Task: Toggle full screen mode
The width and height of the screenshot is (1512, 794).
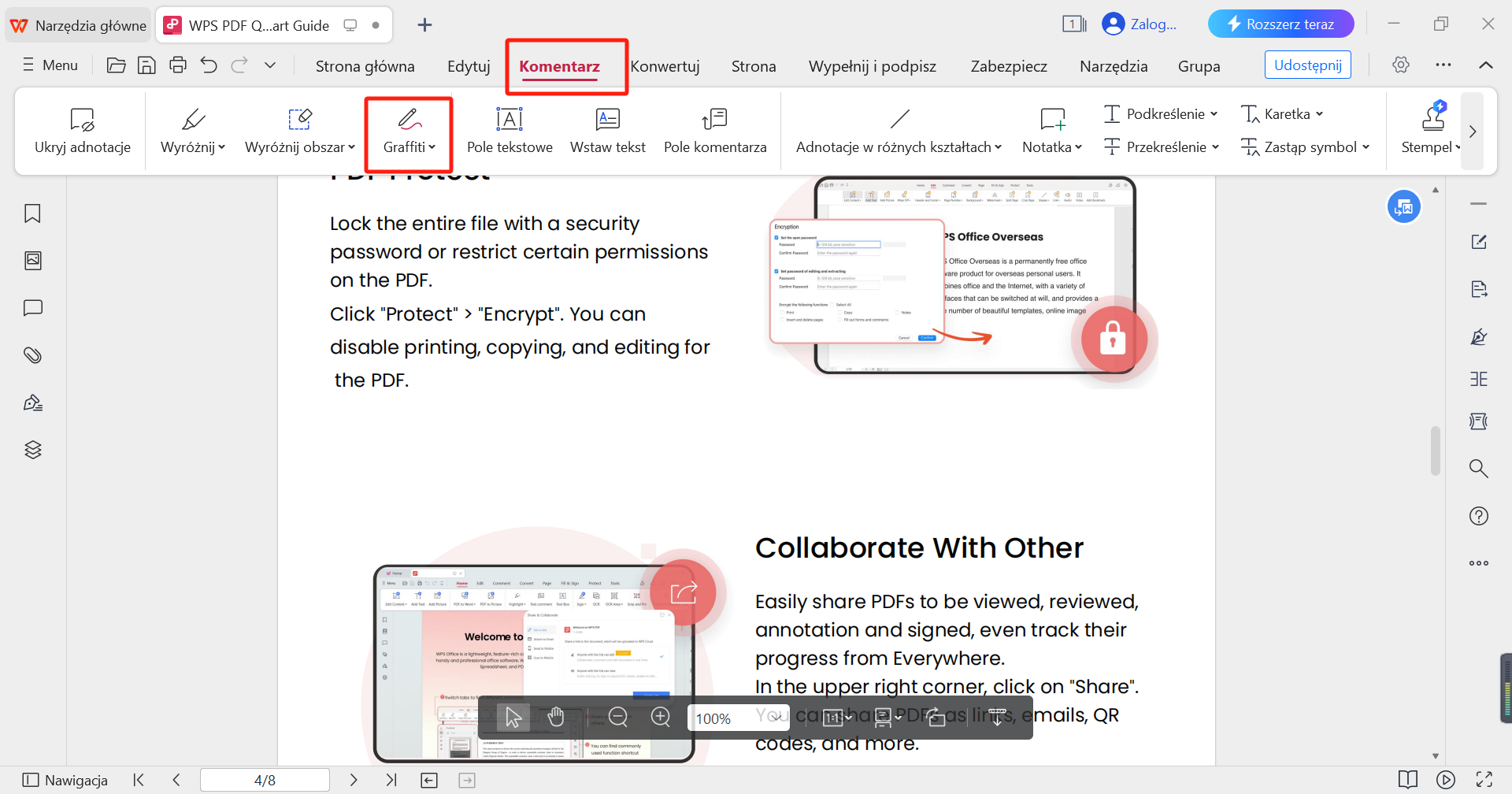Action: coord(1484,780)
